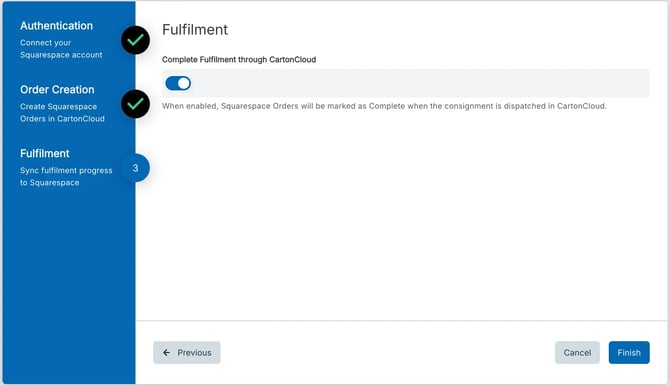Image resolution: width=670 pixels, height=386 pixels.
Task: Click the left arrow icon in Previous
Action: point(166,353)
